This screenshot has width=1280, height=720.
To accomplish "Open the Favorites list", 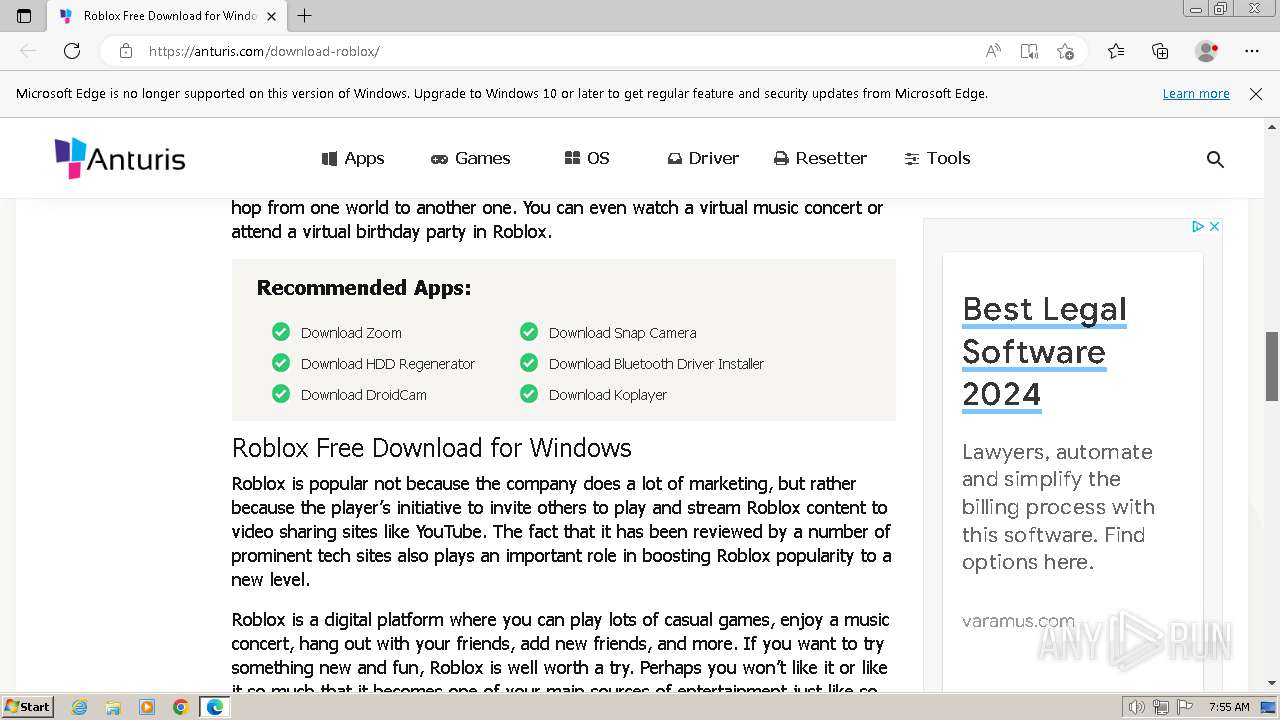I will tap(1116, 51).
